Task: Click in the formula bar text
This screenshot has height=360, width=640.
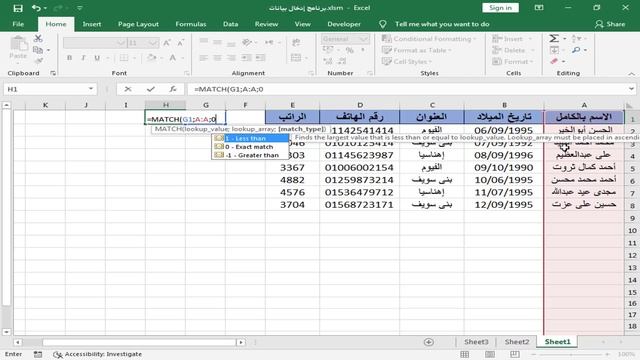Action: click(408, 89)
